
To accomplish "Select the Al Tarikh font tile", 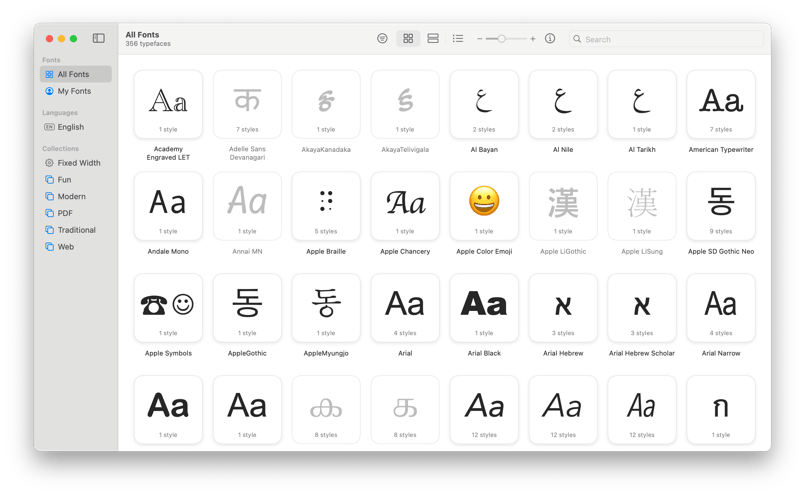I will click(x=642, y=105).
